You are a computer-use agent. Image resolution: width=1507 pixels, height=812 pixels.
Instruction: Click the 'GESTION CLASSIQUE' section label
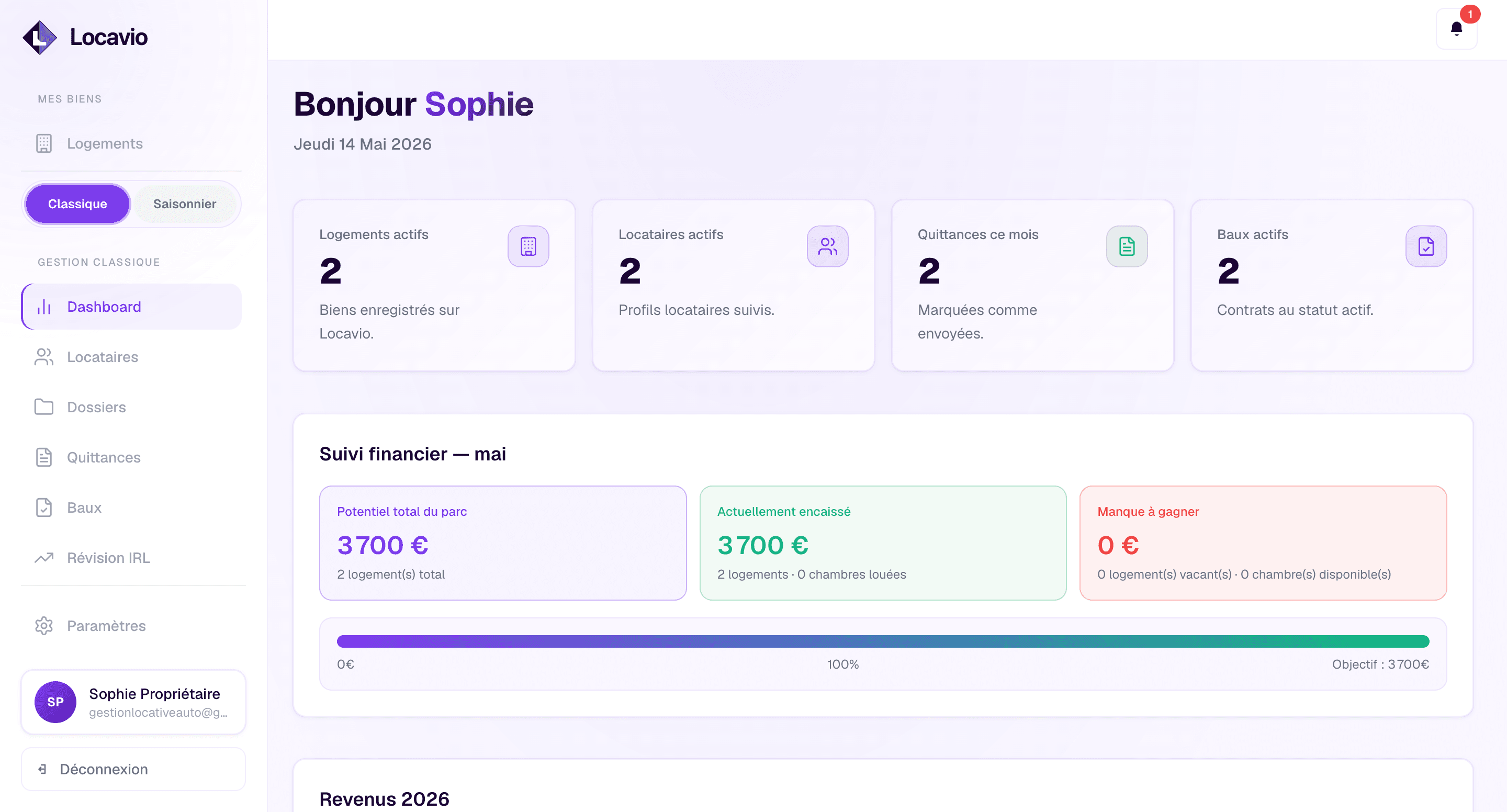tap(99, 262)
